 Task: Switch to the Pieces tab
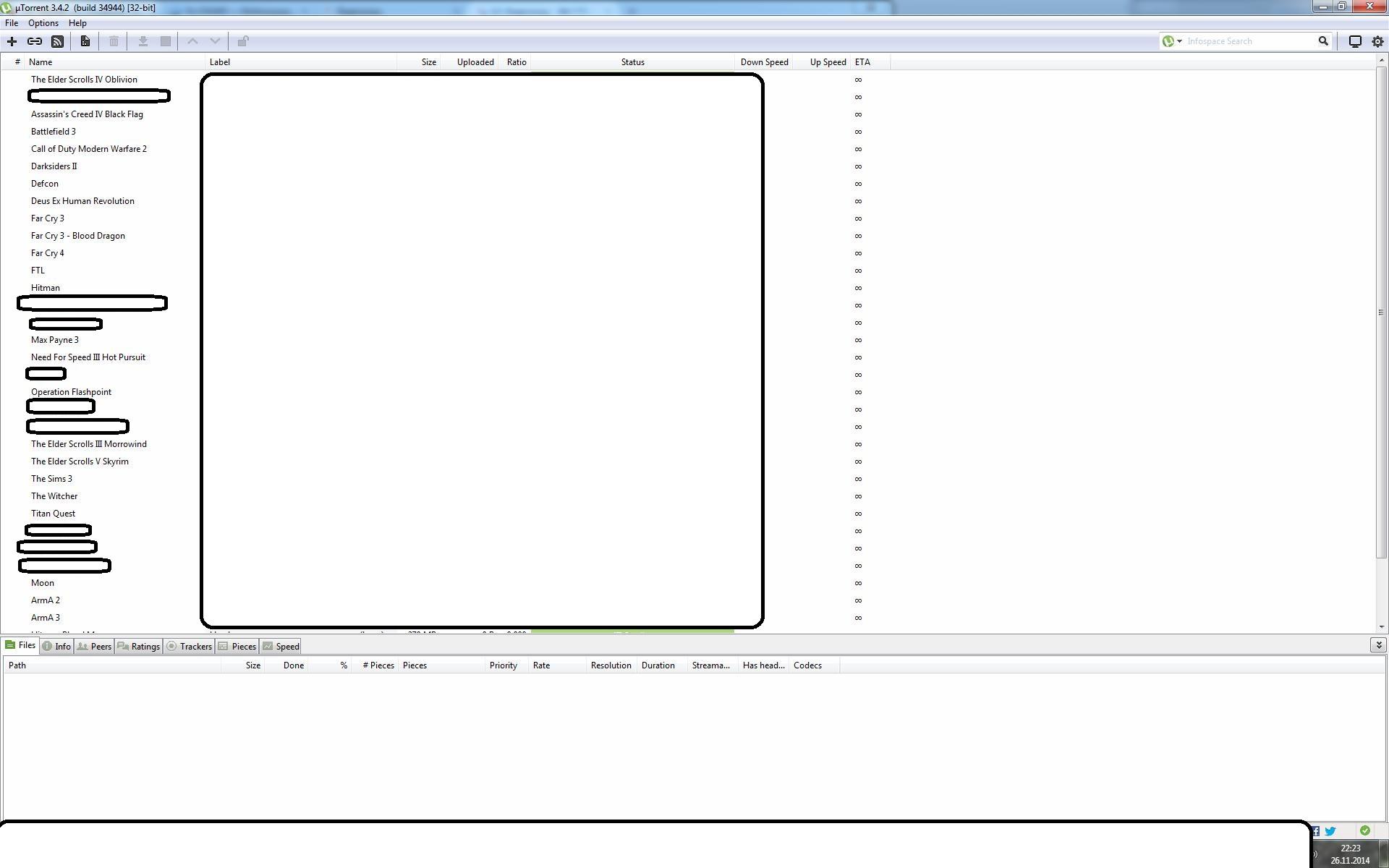237,647
